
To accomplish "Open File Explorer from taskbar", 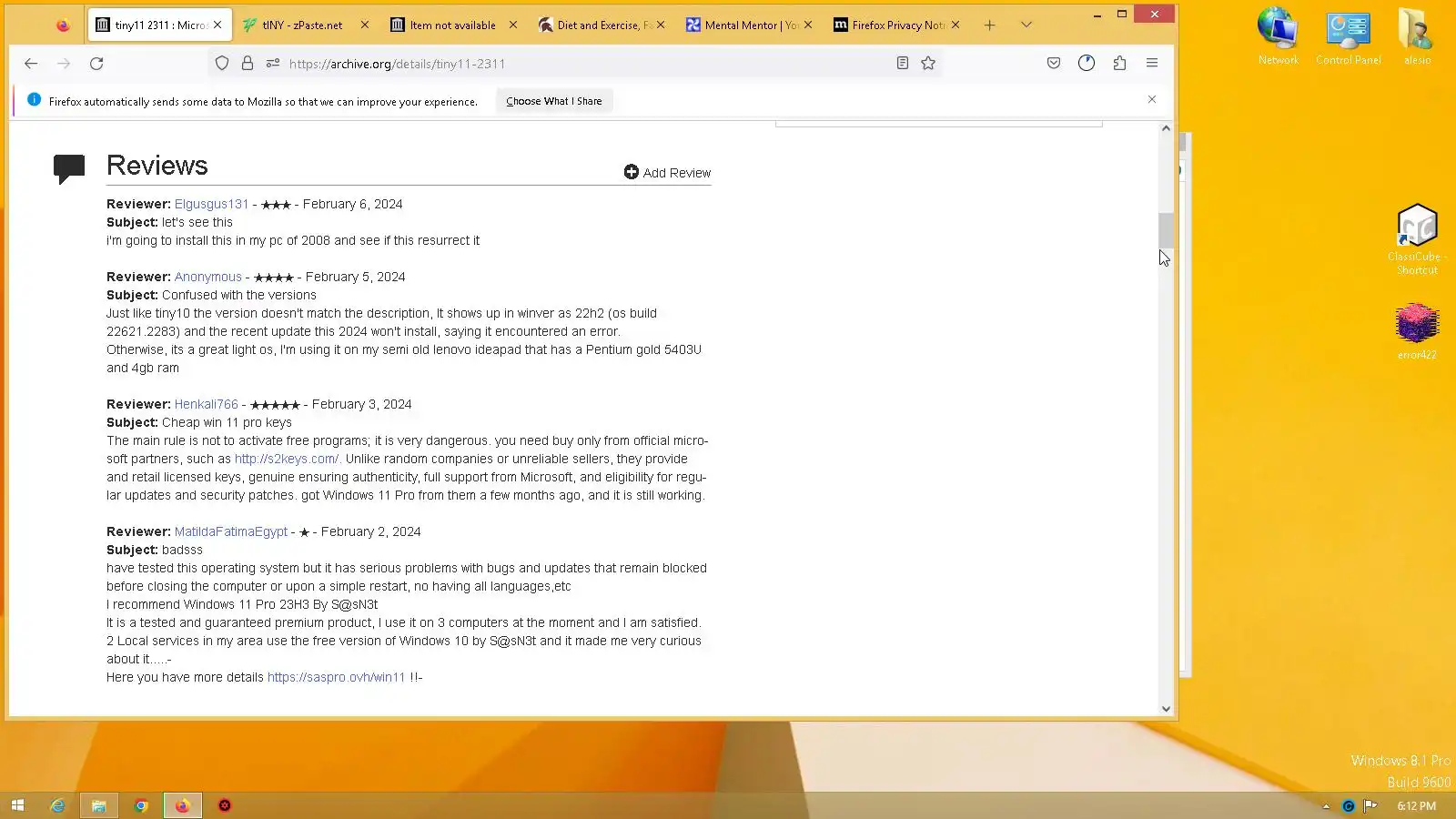I will 99,805.
